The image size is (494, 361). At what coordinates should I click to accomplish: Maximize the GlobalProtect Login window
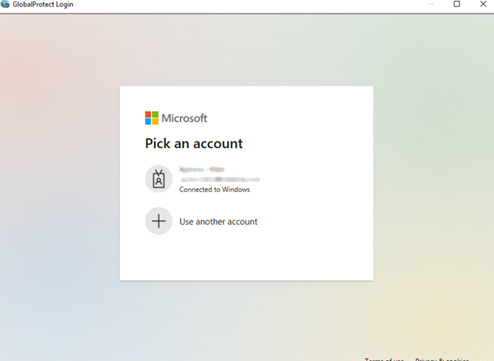[457, 4]
